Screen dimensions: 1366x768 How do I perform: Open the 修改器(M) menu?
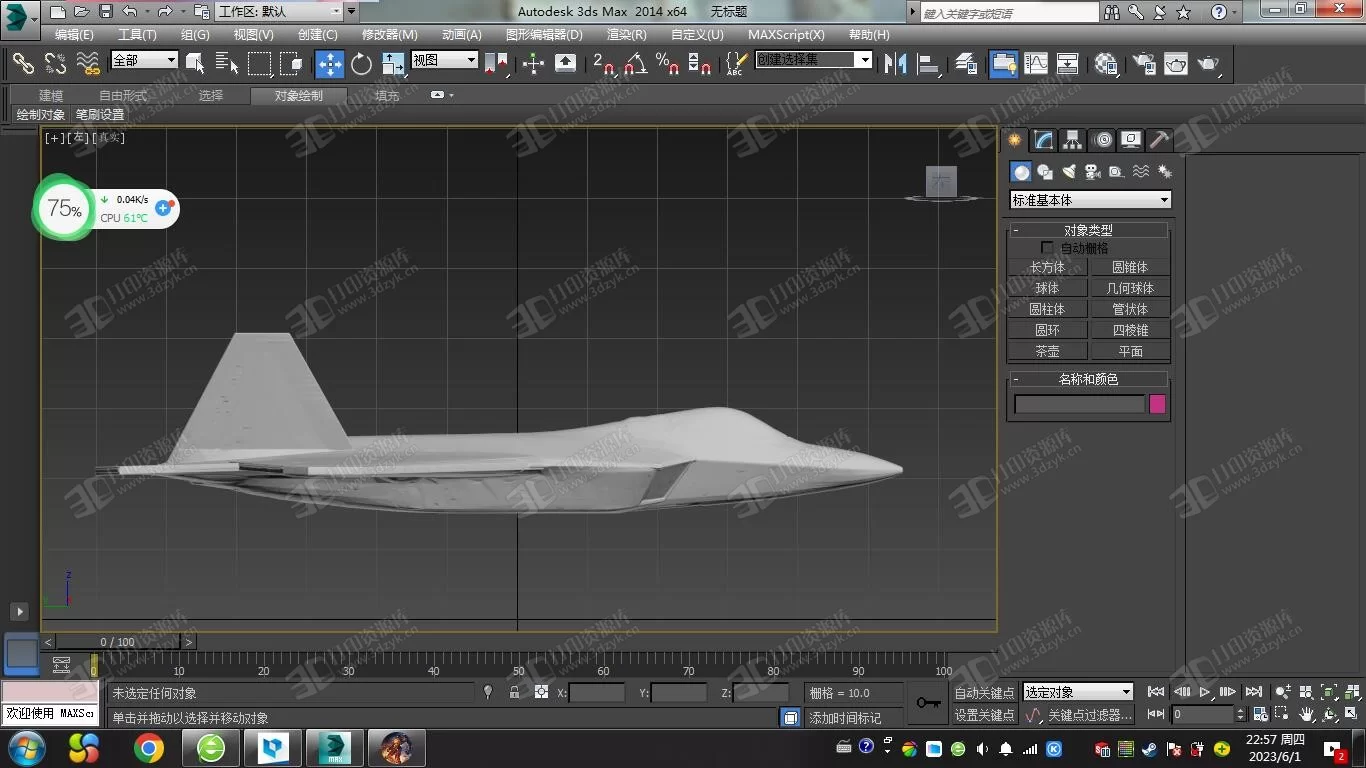(390, 34)
